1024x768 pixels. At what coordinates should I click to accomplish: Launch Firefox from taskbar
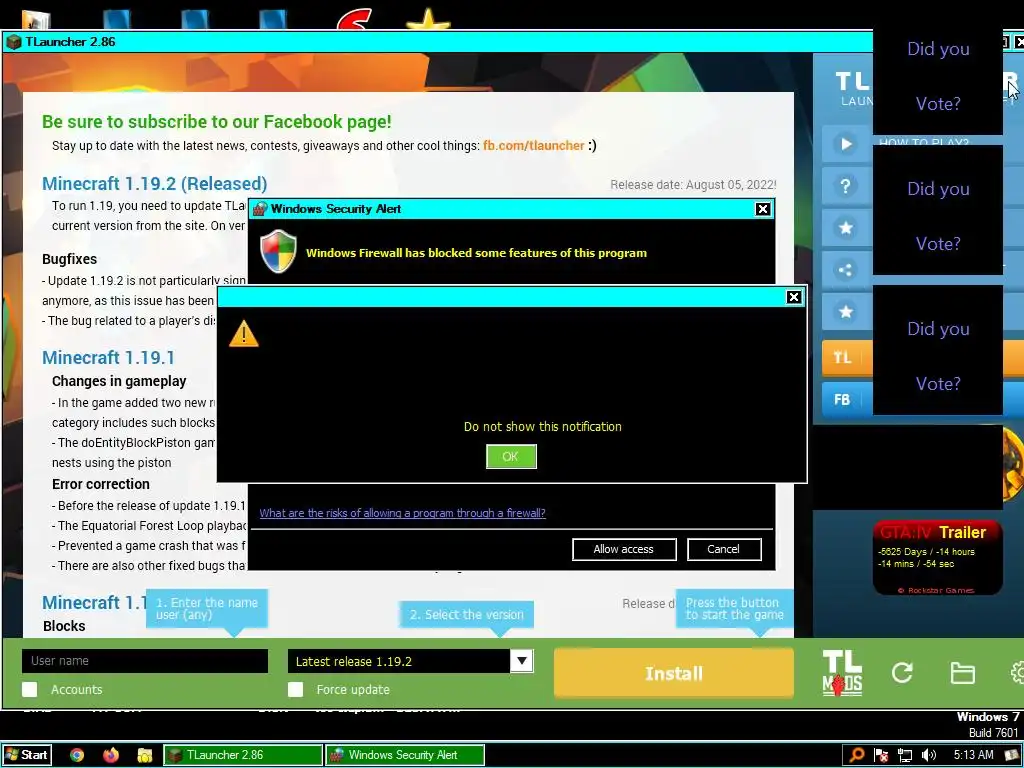coord(111,755)
